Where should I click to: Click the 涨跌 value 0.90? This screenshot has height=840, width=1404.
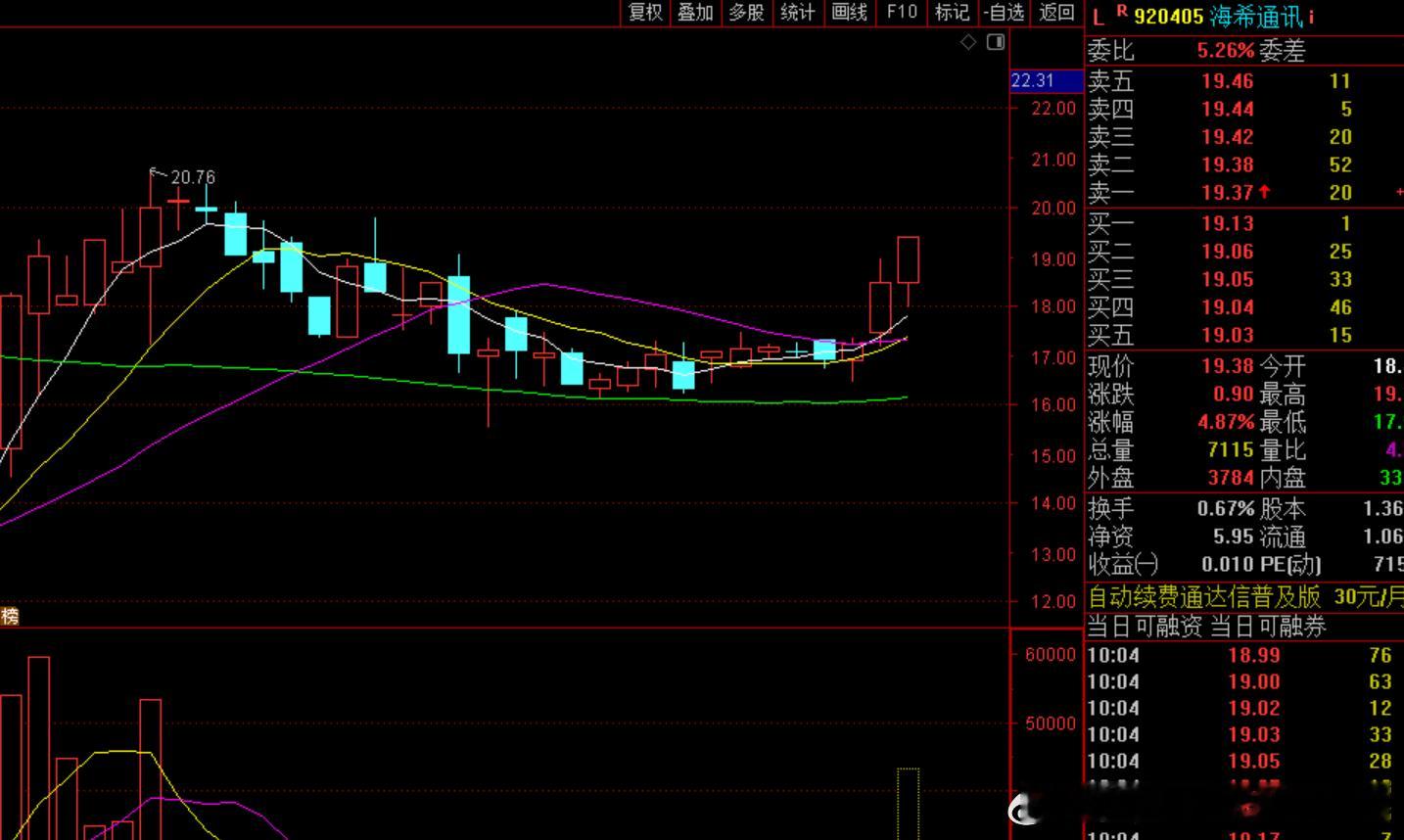coord(1234,394)
